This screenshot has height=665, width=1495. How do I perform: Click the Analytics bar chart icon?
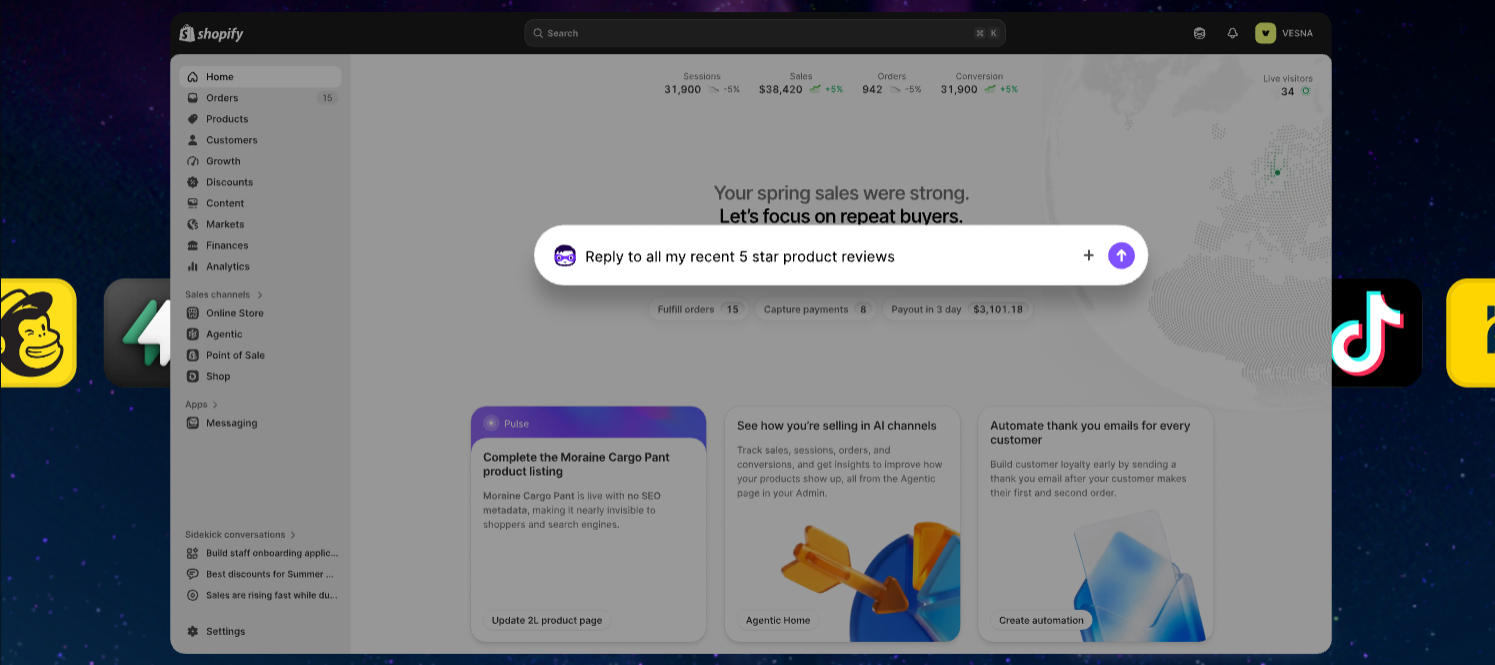pos(193,266)
